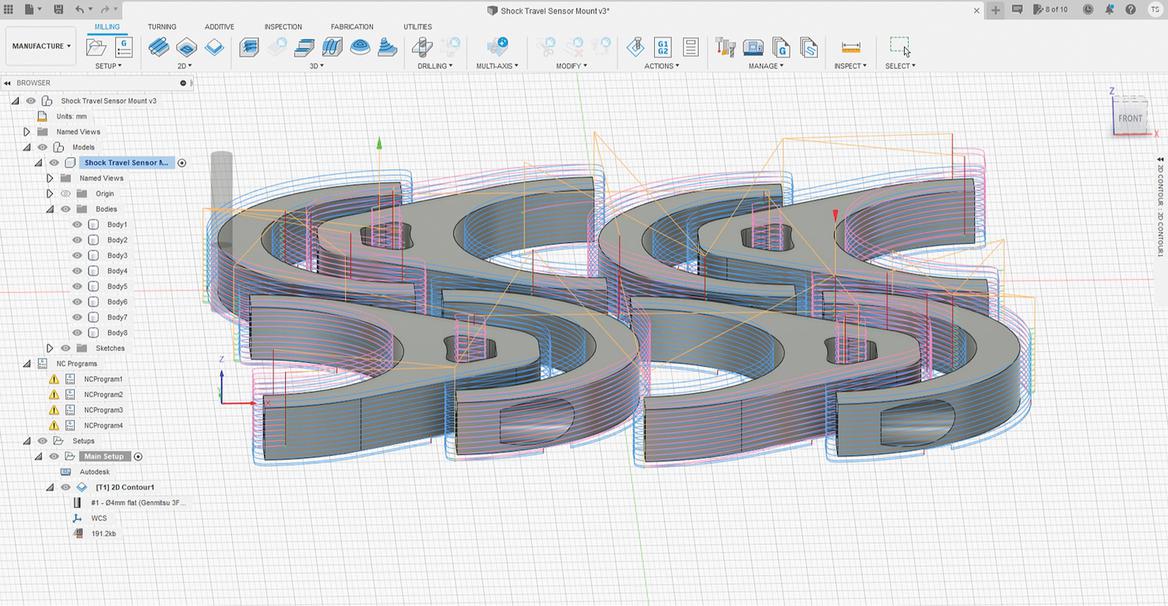Image resolution: width=1168 pixels, height=606 pixels.
Task: Switch to the TURNING tab
Action: coord(162,27)
